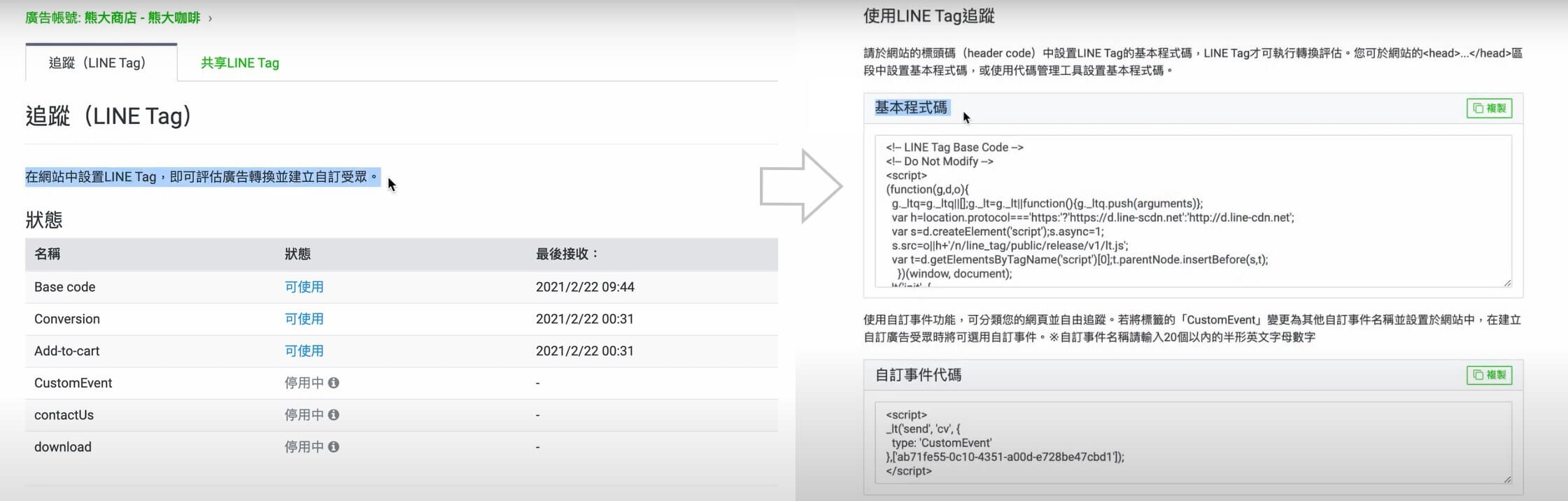Image resolution: width=1568 pixels, height=501 pixels.
Task: Select the contactUs row name
Action: 64,415
